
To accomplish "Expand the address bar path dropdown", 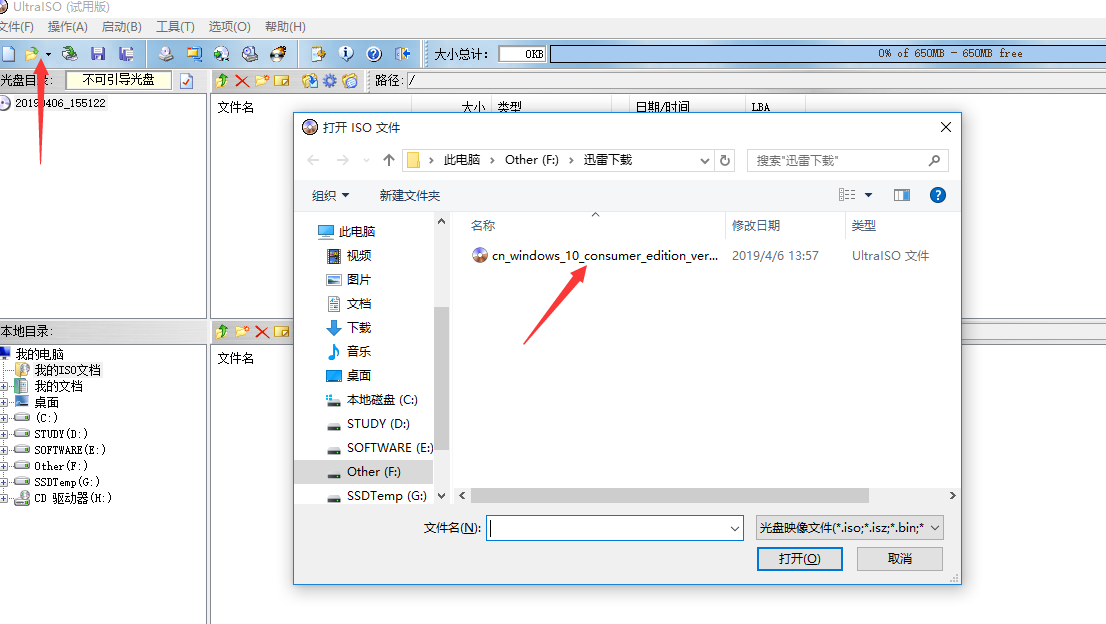I will [x=704, y=161].
